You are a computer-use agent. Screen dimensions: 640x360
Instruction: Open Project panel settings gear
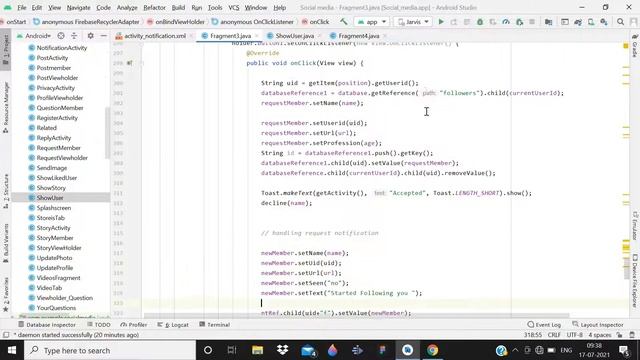coord(90,36)
